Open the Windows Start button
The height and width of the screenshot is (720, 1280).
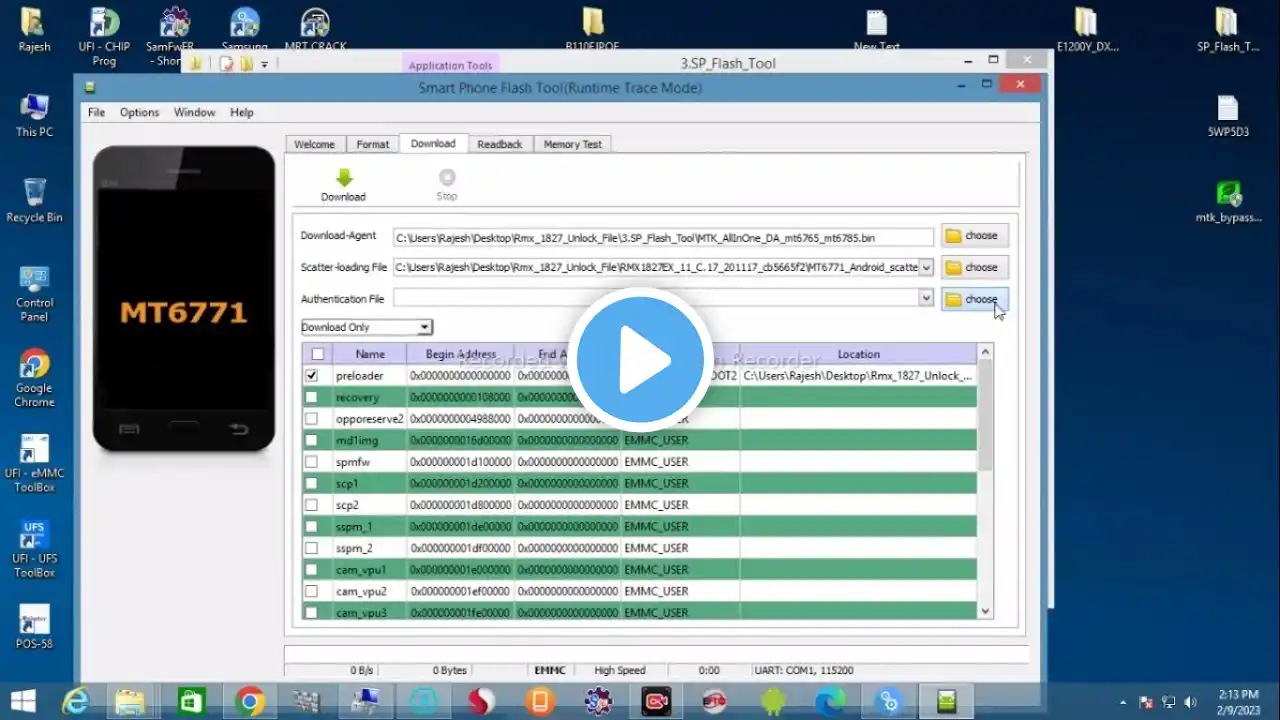[24, 701]
